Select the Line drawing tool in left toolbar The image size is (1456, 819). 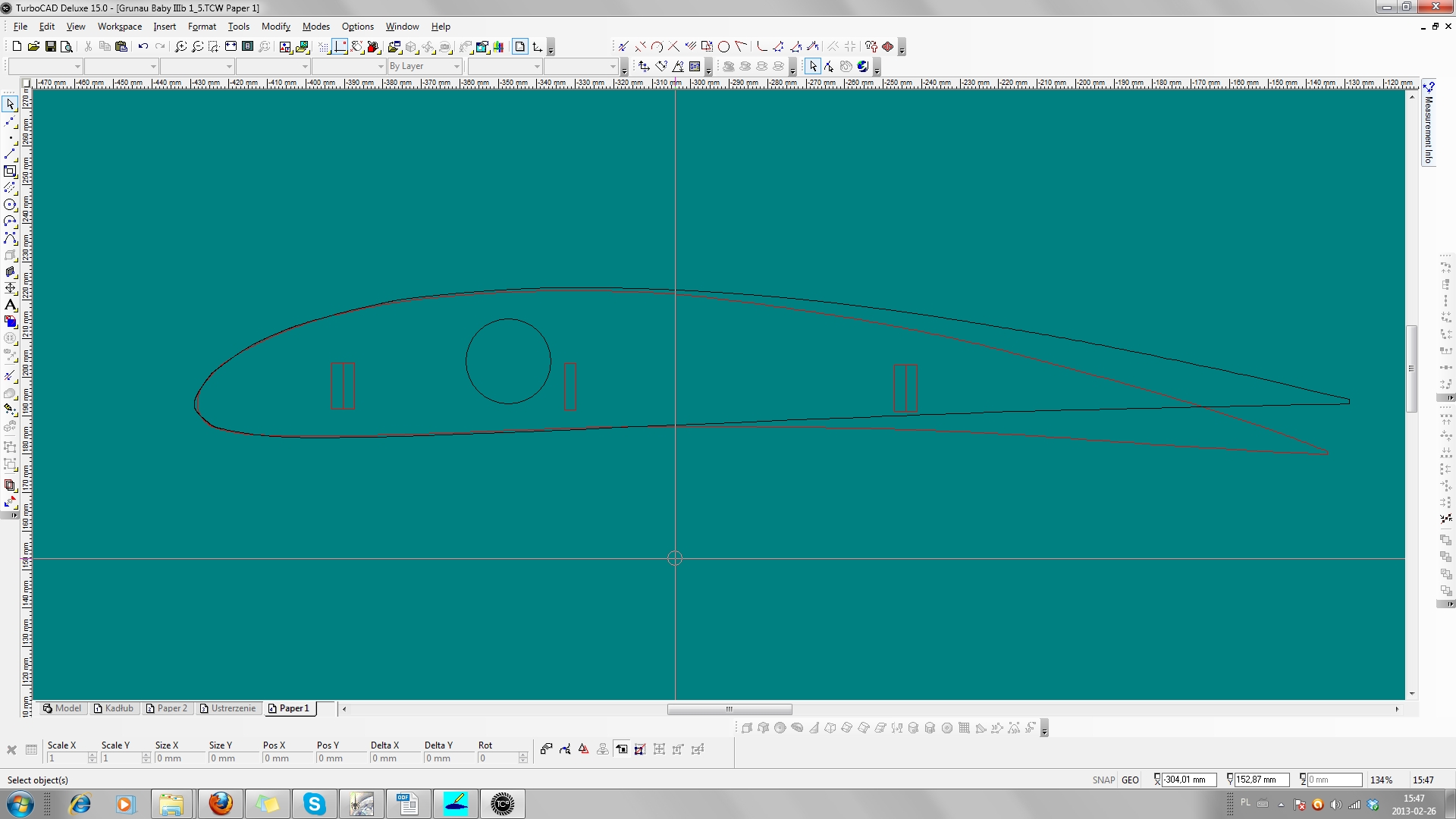[x=10, y=154]
